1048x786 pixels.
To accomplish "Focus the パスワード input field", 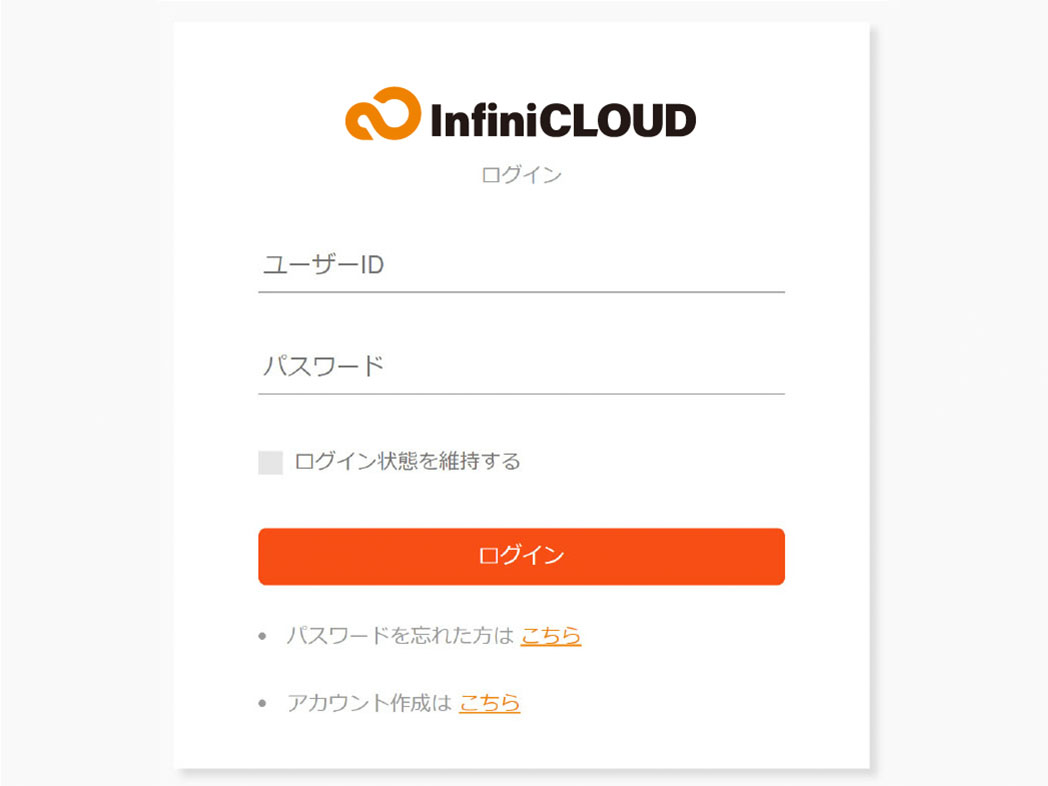I will (521, 367).
